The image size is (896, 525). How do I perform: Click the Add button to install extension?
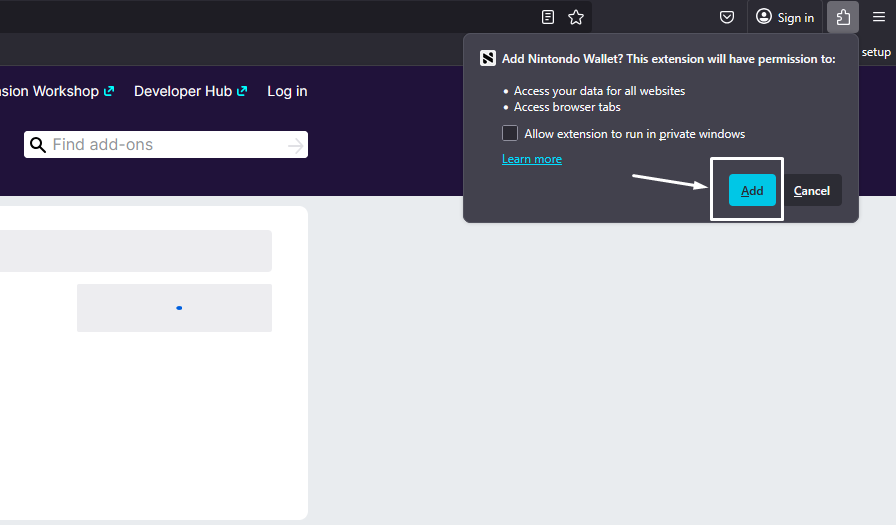pos(752,190)
